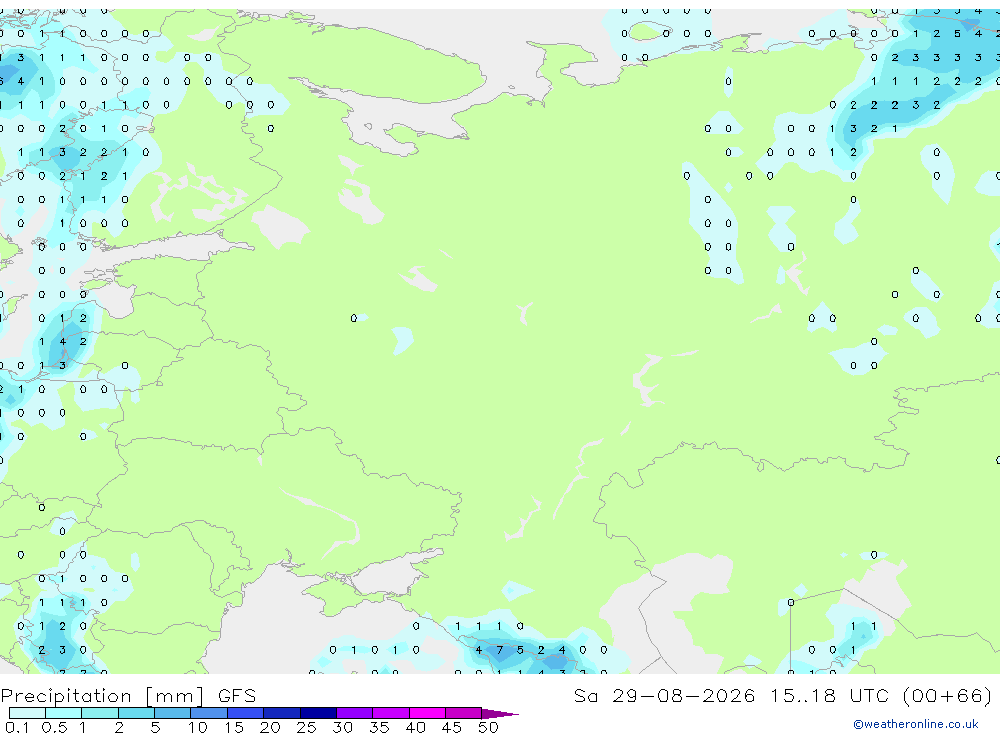Click legend label '50'
The height and width of the screenshot is (733, 1000).
[x=488, y=727]
